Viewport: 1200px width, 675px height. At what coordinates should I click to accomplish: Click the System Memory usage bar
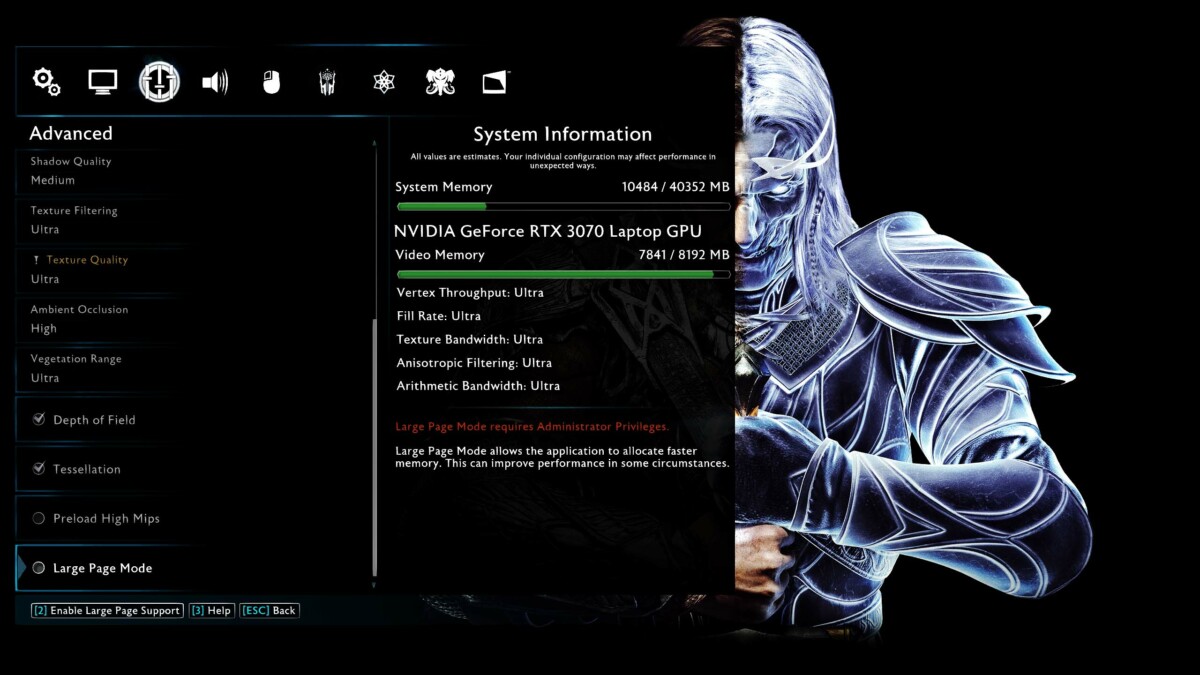click(563, 207)
